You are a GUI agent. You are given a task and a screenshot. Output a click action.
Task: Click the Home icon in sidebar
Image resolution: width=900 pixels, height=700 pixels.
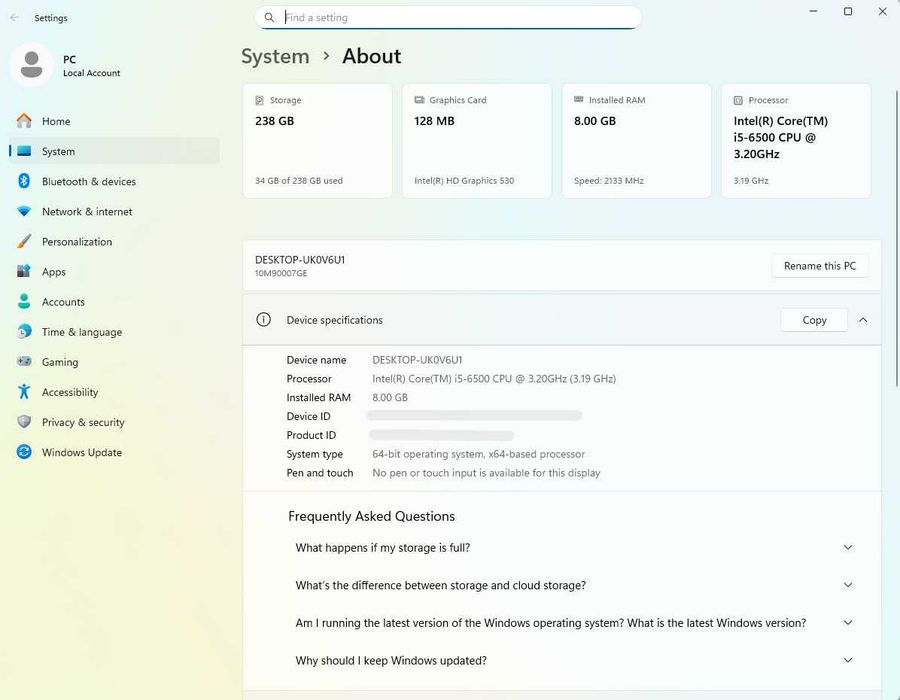24,121
